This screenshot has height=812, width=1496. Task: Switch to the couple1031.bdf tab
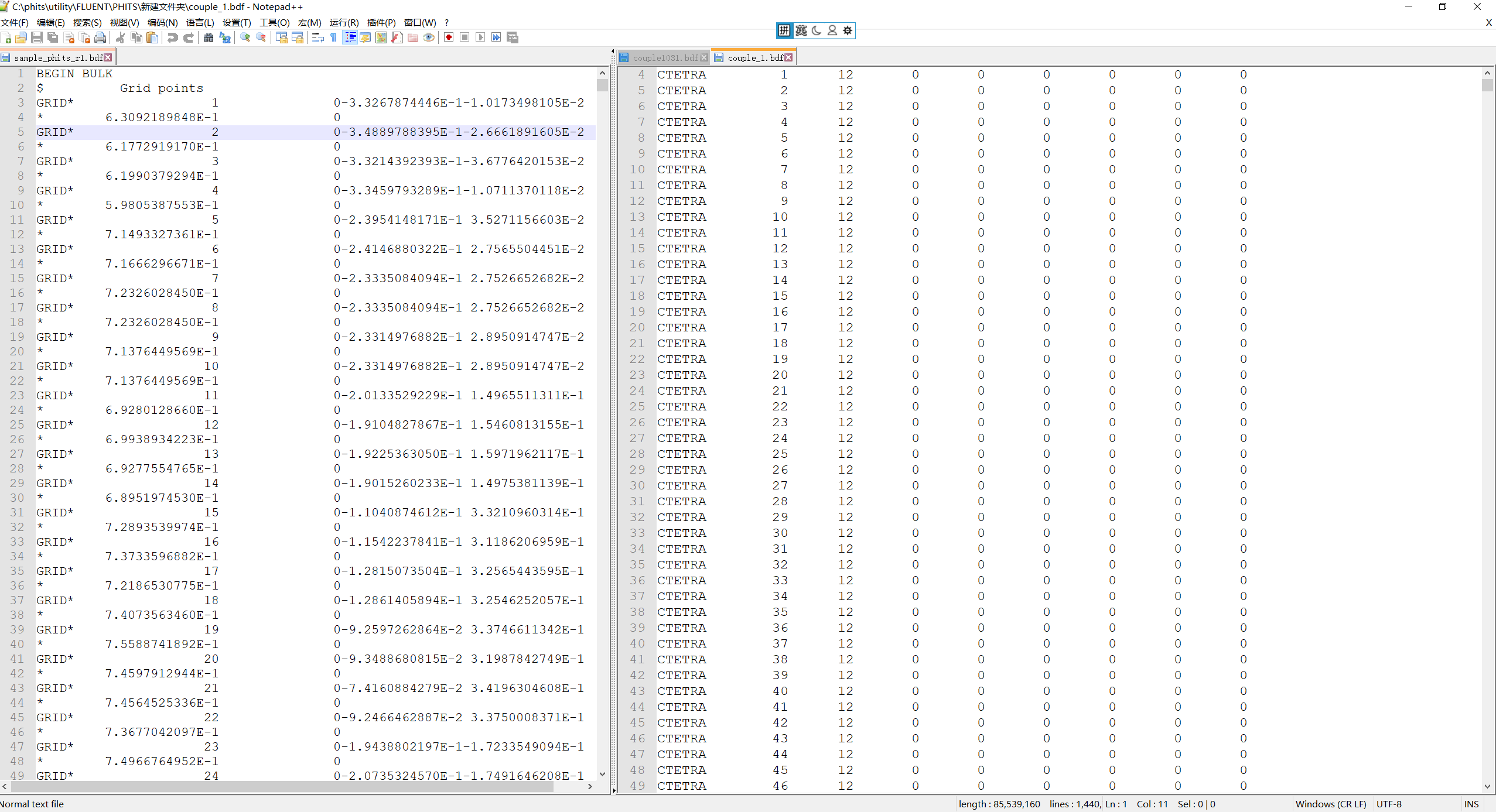pyautogui.click(x=665, y=57)
